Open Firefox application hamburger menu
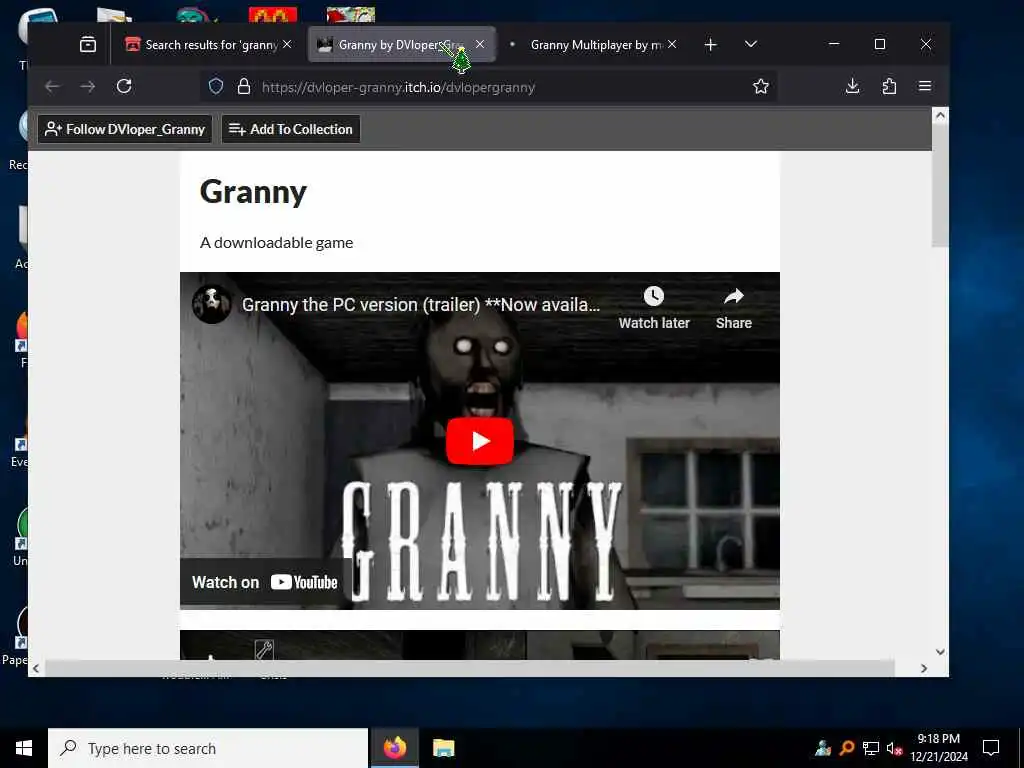1024x768 pixels. click(925, 86)
